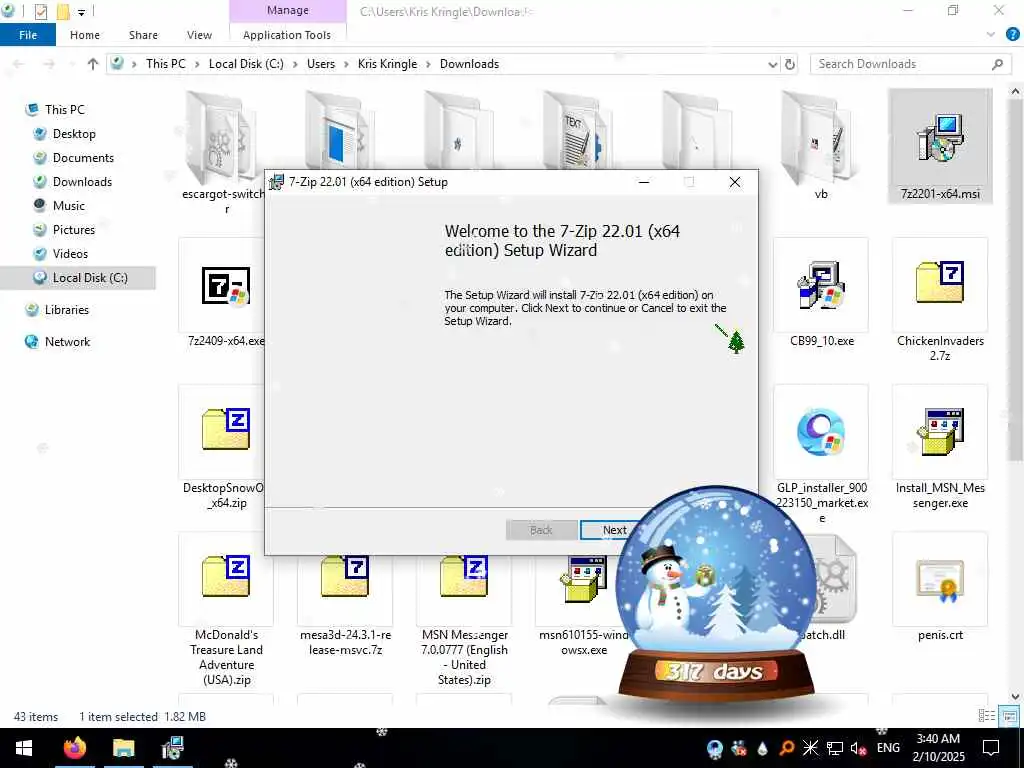Click the white snowflake tray icon

click(810, 748)
